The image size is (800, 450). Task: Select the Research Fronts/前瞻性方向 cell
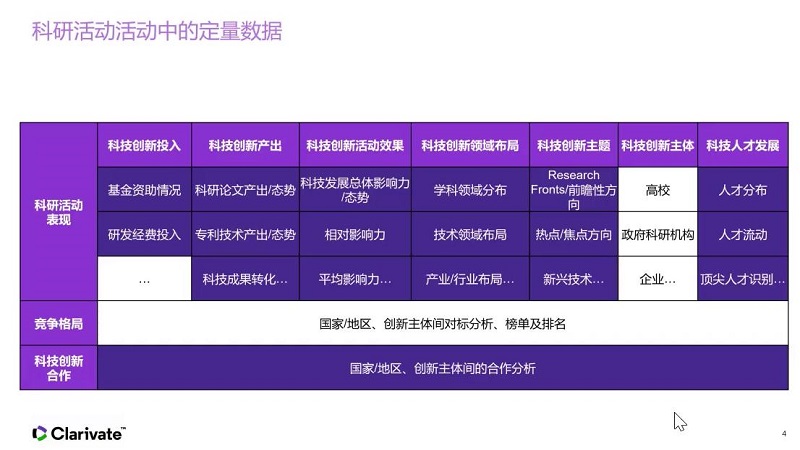573,190
